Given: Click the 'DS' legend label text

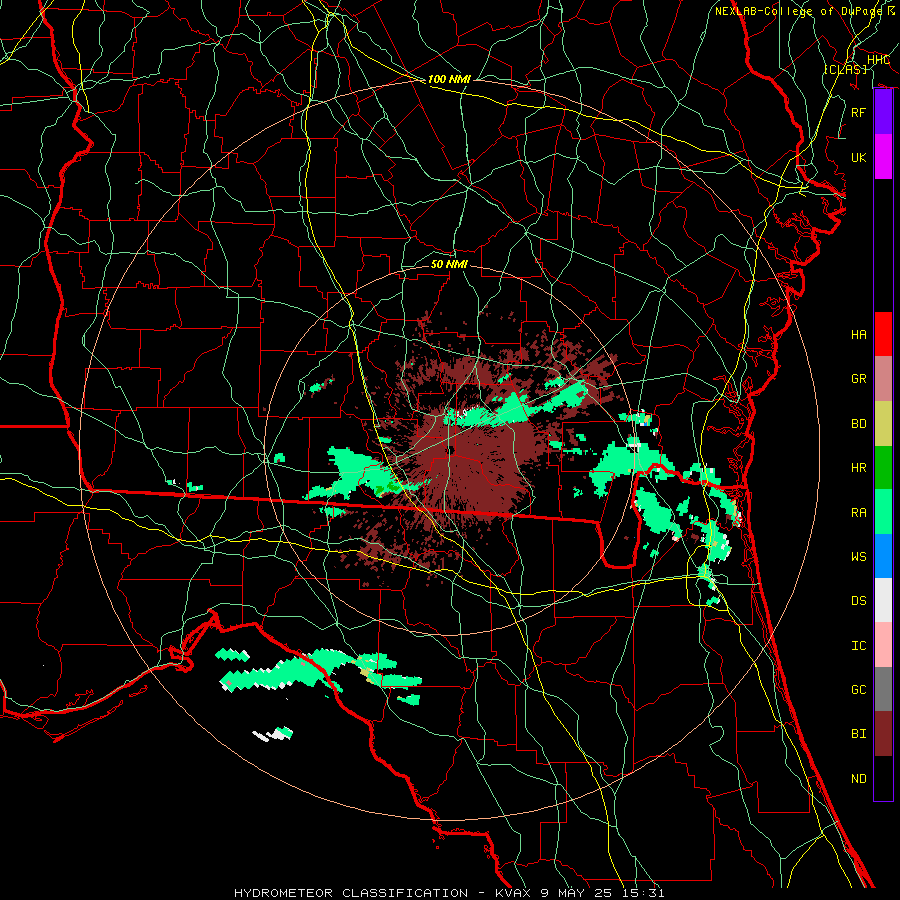Looking at the screenshot, I should coord(858,601).
